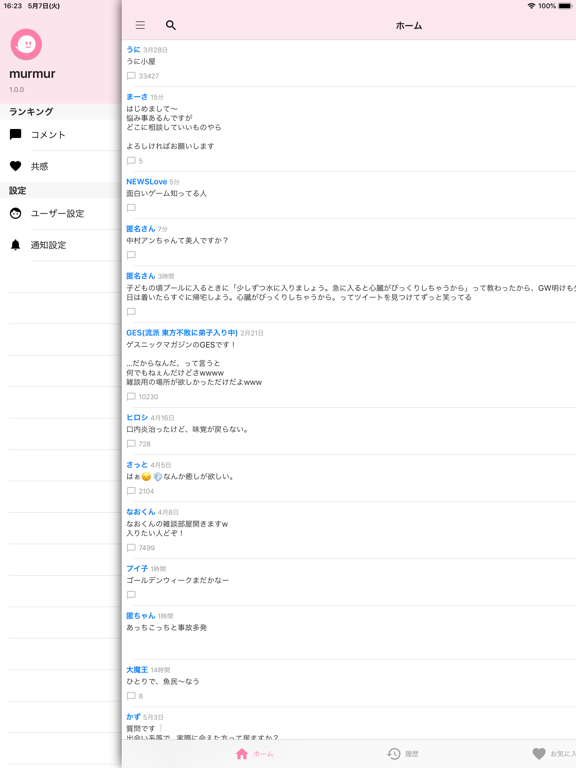Image resolution: width=576 pixels, height=768 pixels.
Task: Open post text うに小屋
Action: tap(141, 61)
